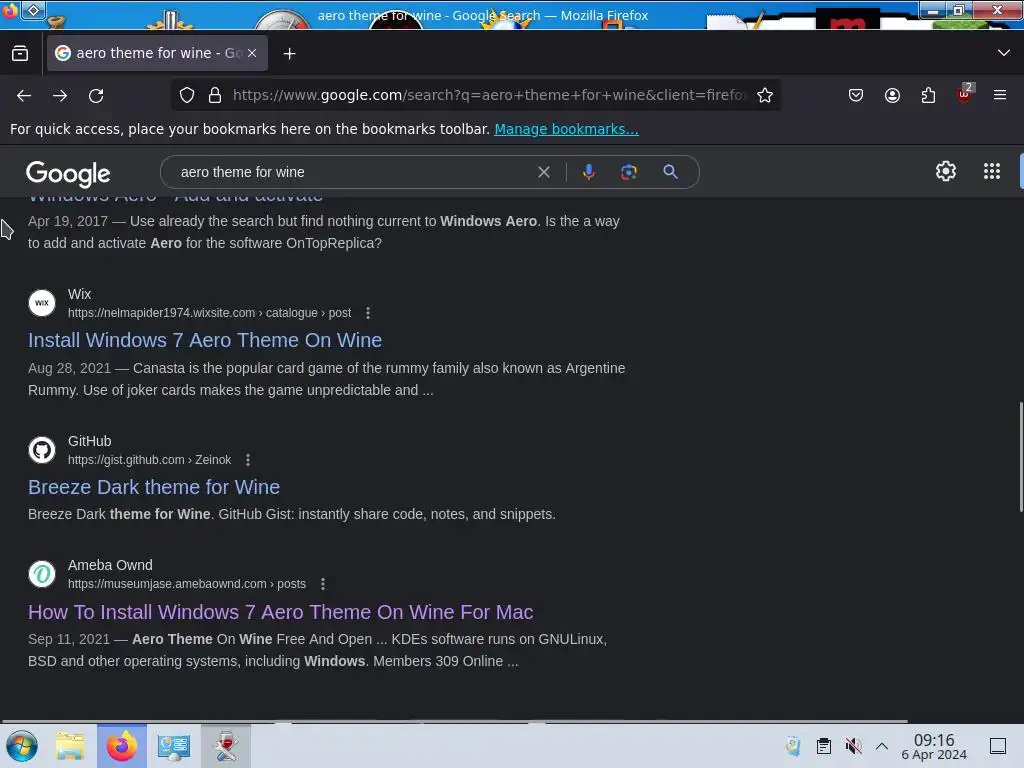Go forward to the next page
The width and height of the screenshot is (1024, 768).
[60, 95]
